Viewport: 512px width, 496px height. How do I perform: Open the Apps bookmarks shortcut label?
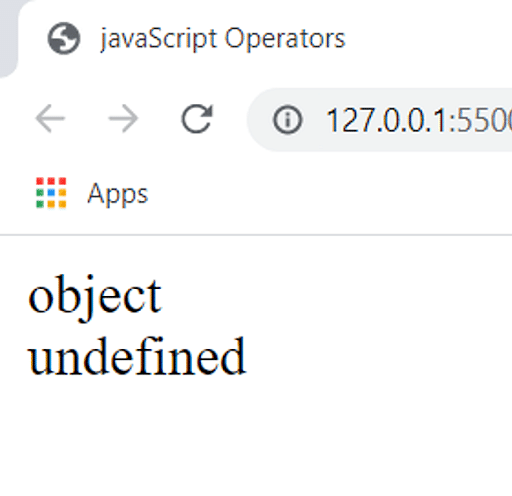point(117,194)
